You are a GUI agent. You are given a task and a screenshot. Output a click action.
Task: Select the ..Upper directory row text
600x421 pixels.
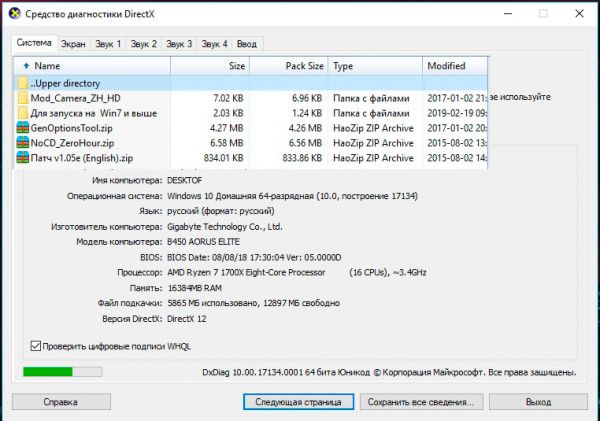pos(65,83)
